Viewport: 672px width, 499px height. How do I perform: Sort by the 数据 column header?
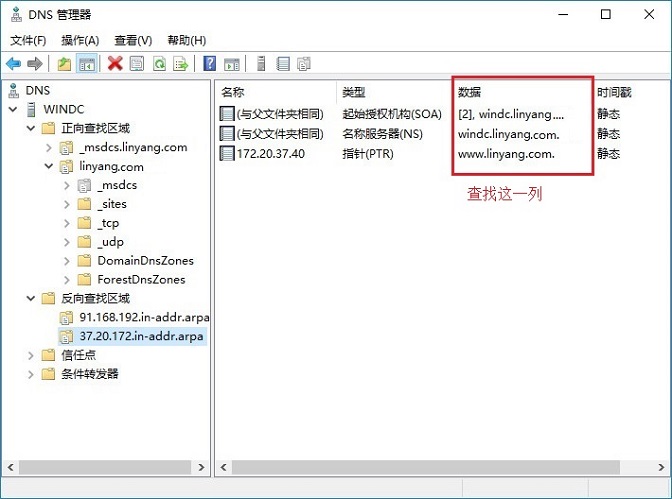(469, 92)
